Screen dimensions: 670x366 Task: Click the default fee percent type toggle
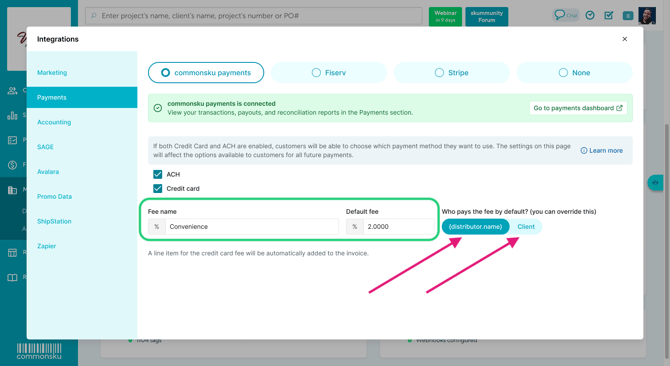pyautogui.click(x=355, y=226)
